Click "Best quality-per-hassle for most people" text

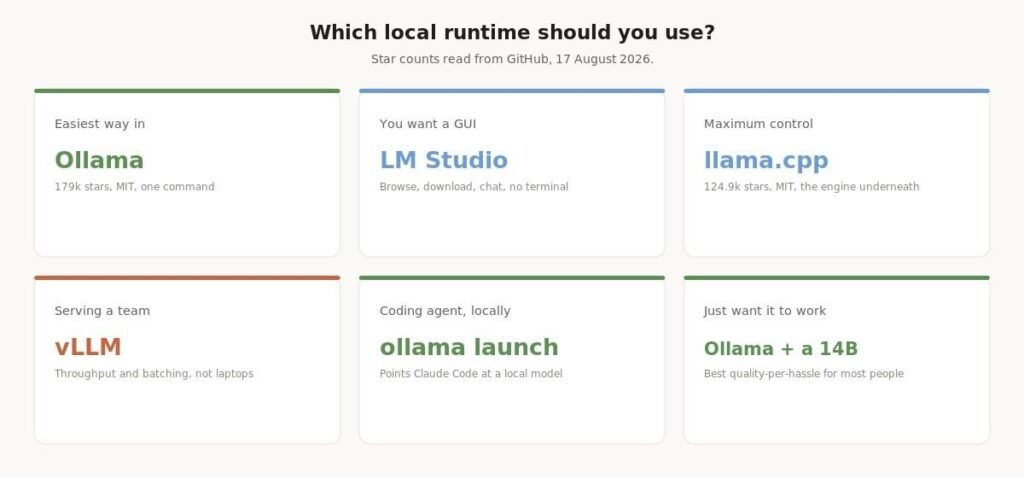804,374
